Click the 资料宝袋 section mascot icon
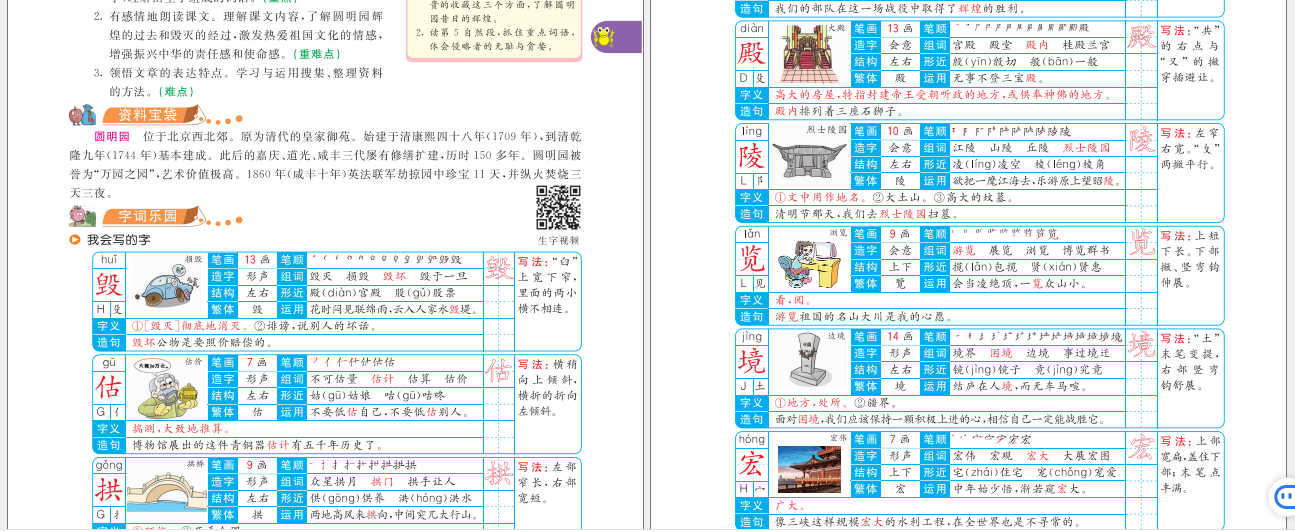Image resolution: width=1295 pixels, height=532 pixels. (82, 114)
